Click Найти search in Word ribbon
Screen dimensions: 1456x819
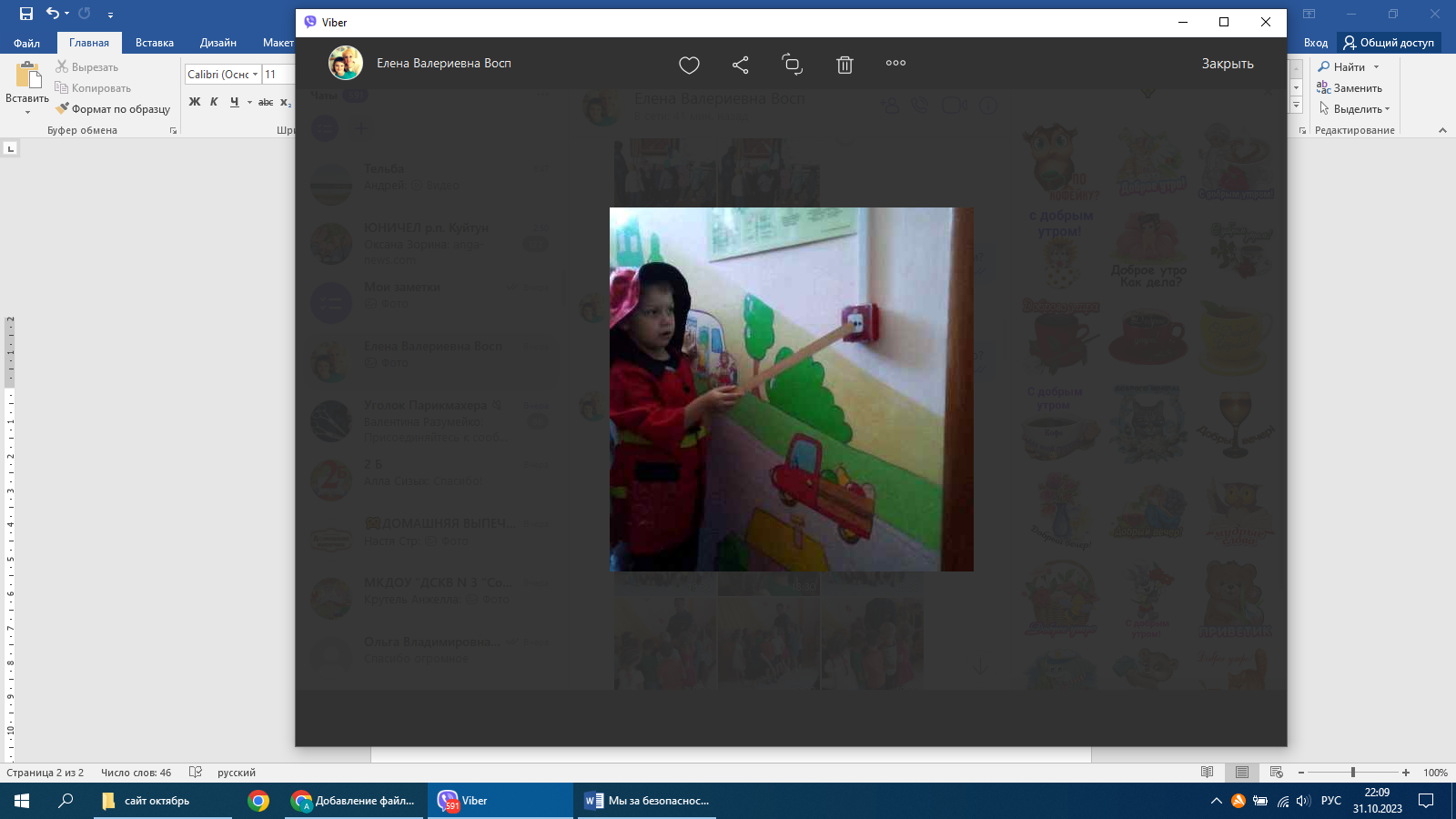click(x=1342, y=67)
